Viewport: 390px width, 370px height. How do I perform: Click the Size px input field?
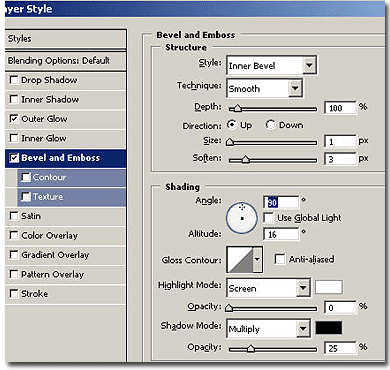[x=340, y=142]
